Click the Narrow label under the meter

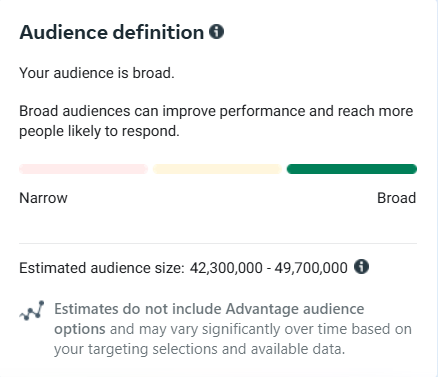43,198
